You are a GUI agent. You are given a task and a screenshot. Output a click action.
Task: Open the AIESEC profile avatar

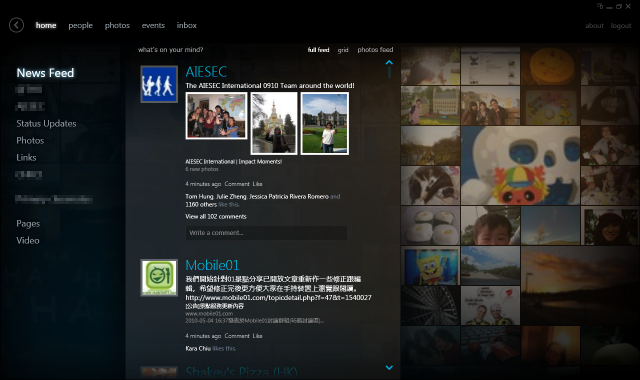click(159, 84)
